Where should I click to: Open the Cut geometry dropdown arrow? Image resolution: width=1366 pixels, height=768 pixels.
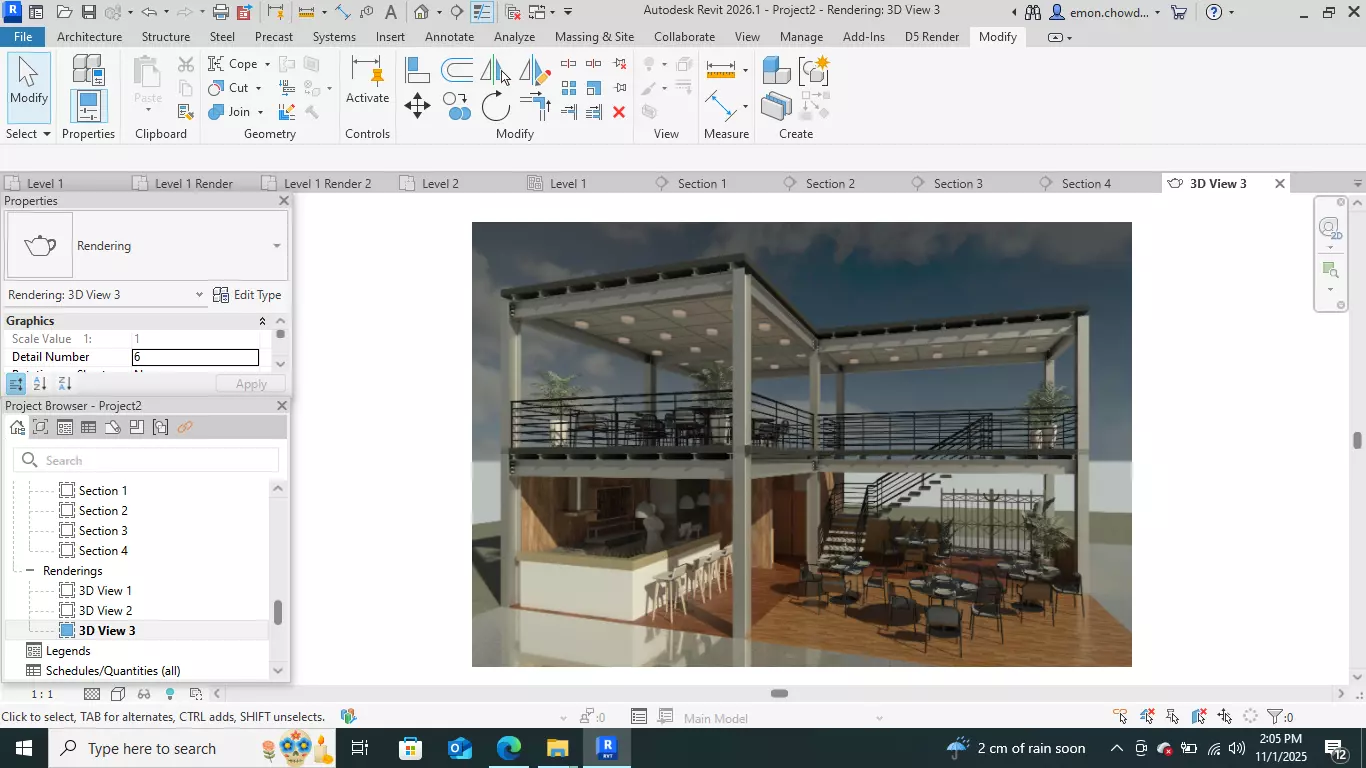[258, 88]
